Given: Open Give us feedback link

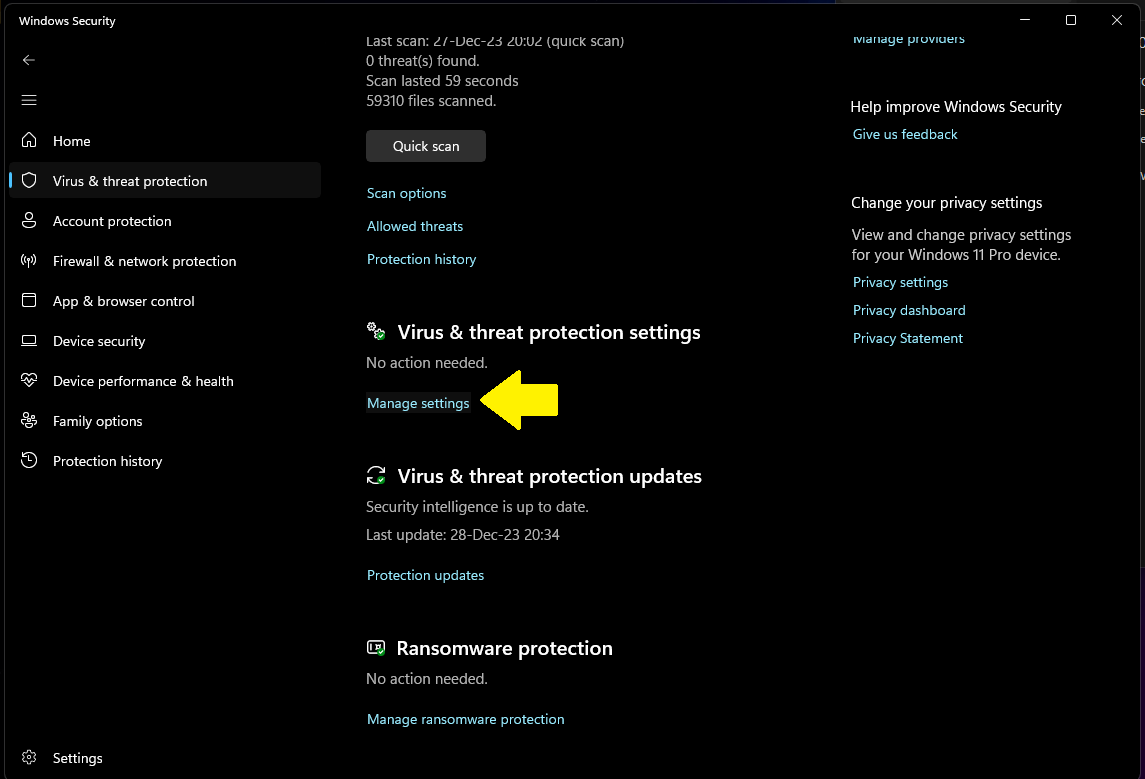Looking at the screenshot, I should pyautogui.click(x=905, y=134).
